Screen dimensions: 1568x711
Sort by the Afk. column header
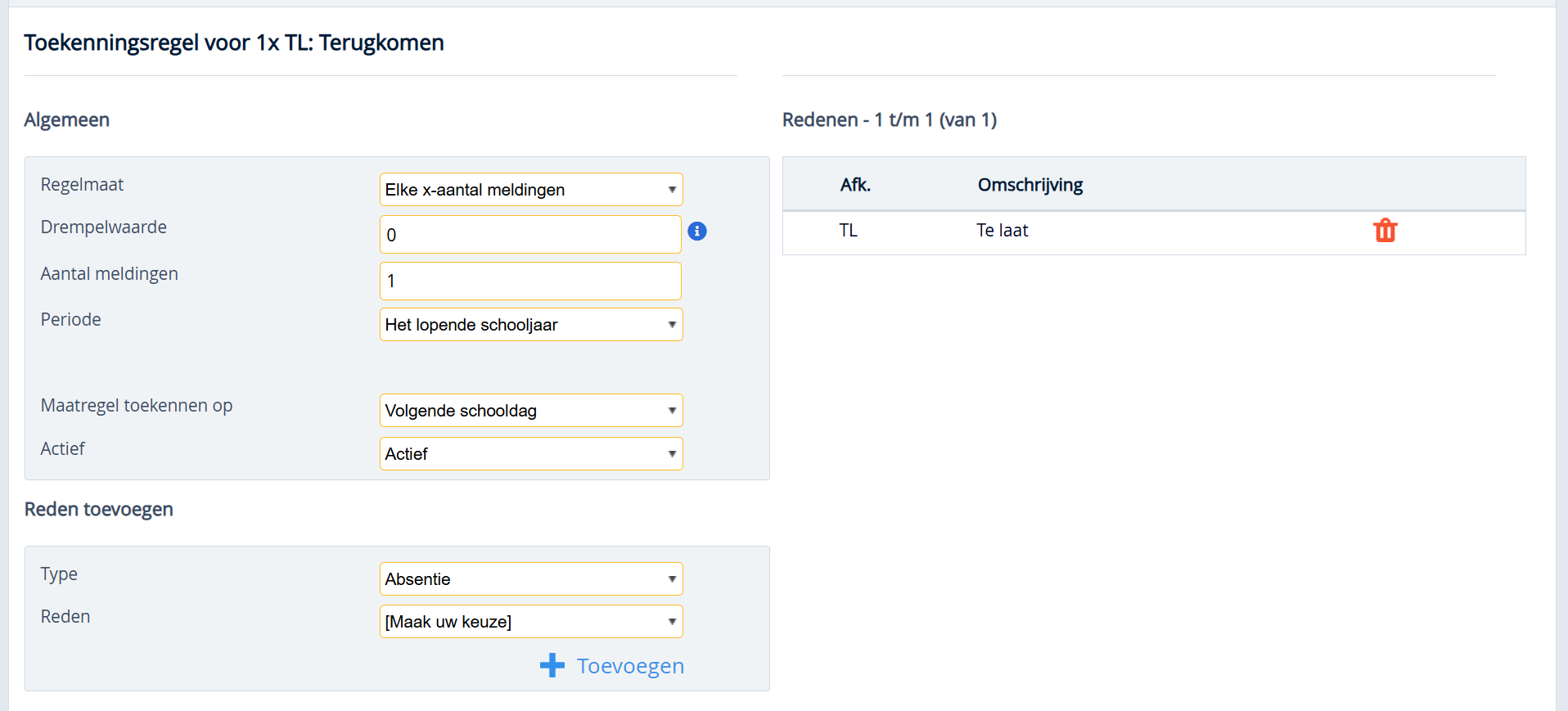855,185
